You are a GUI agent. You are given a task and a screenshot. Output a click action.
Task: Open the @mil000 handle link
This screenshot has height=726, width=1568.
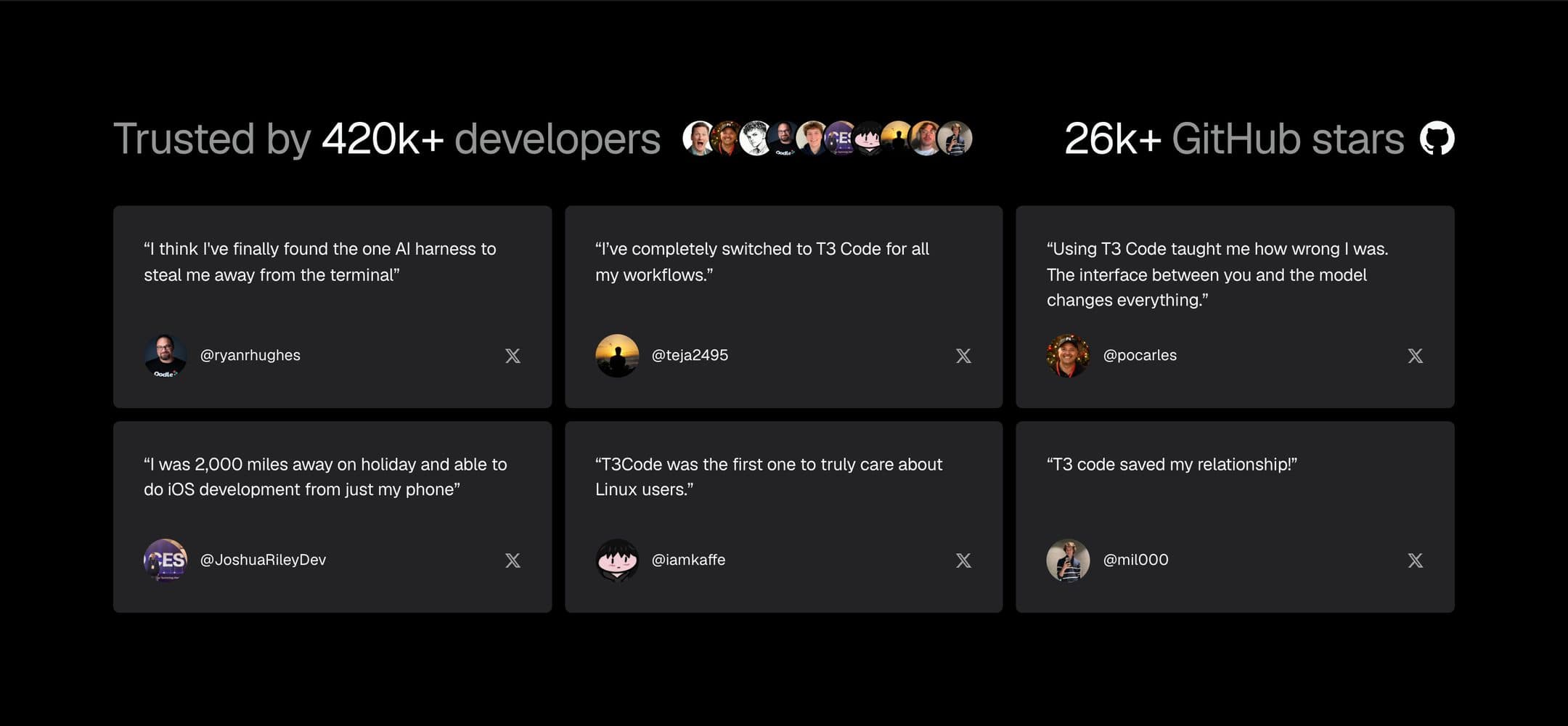point(1135,560)
